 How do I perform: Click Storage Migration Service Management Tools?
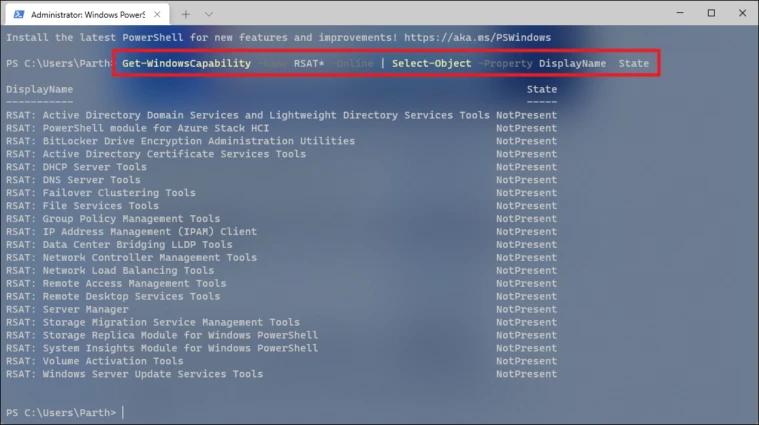pos(171,322)
